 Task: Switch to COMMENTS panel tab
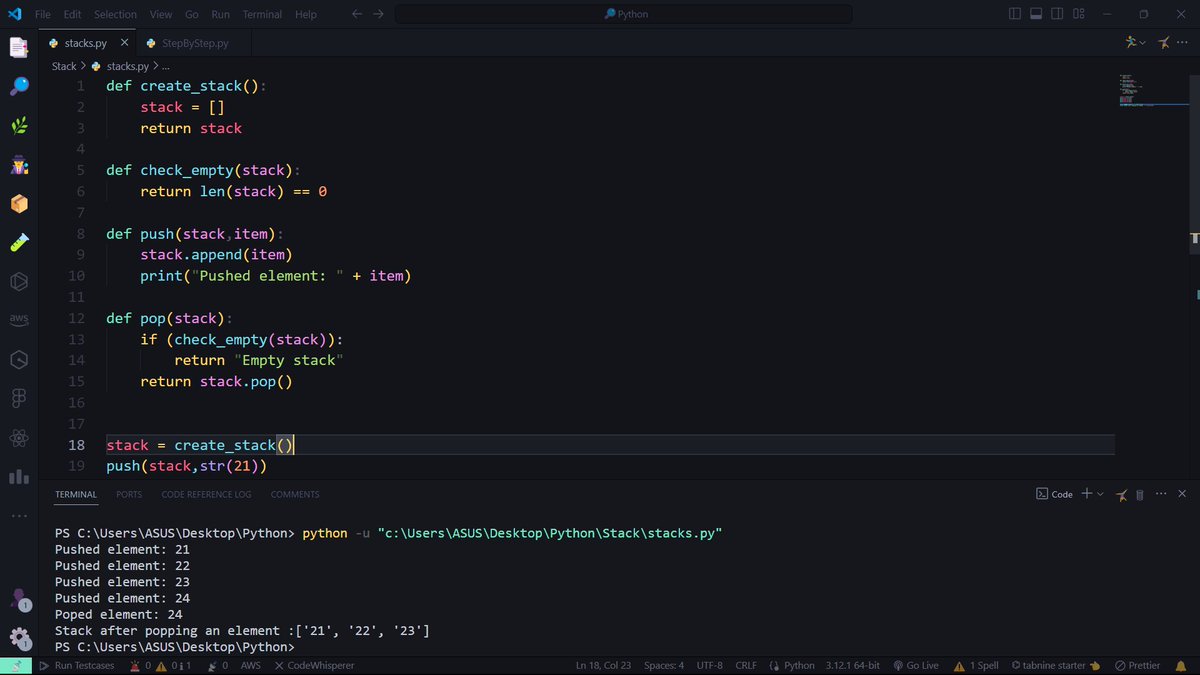tap(295, 494)
